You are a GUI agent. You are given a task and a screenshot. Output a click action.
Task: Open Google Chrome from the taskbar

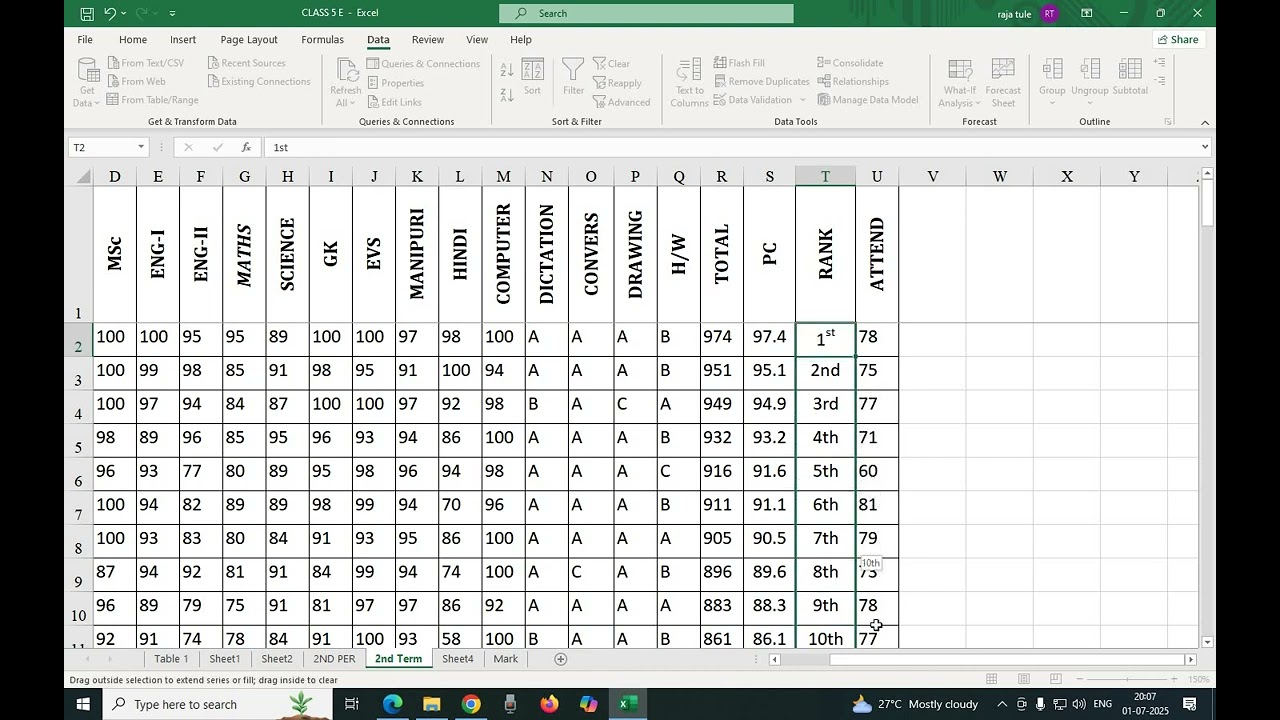click(x=471, y=704)
